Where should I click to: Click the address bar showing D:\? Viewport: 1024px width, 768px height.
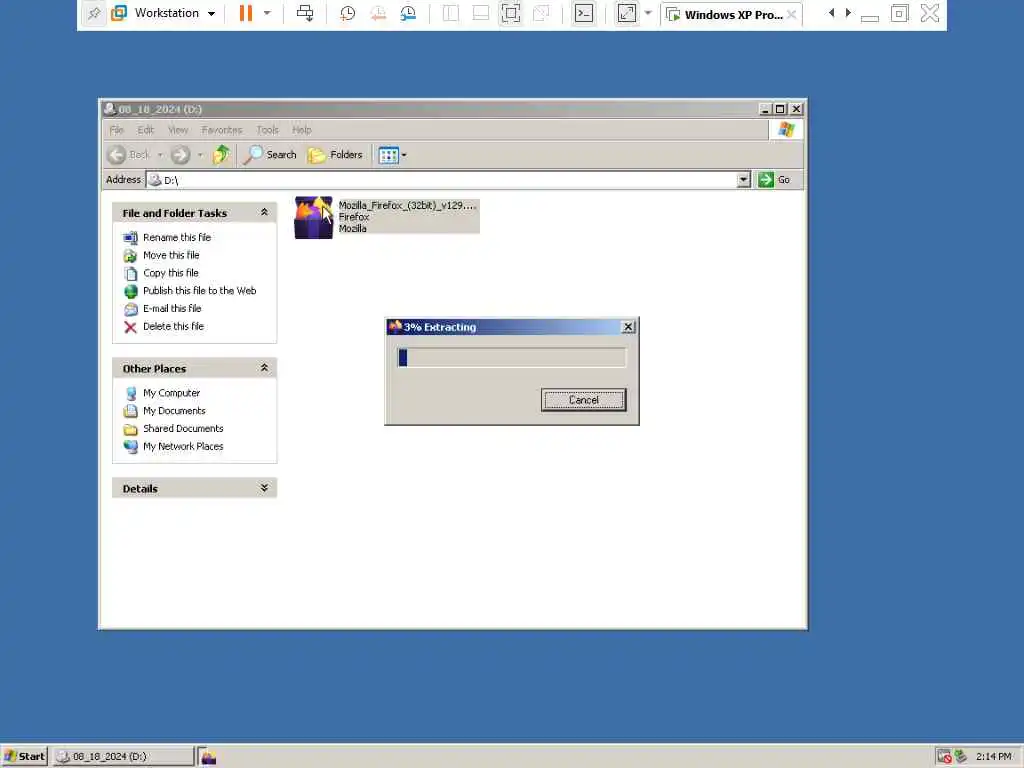pos(442,180)
